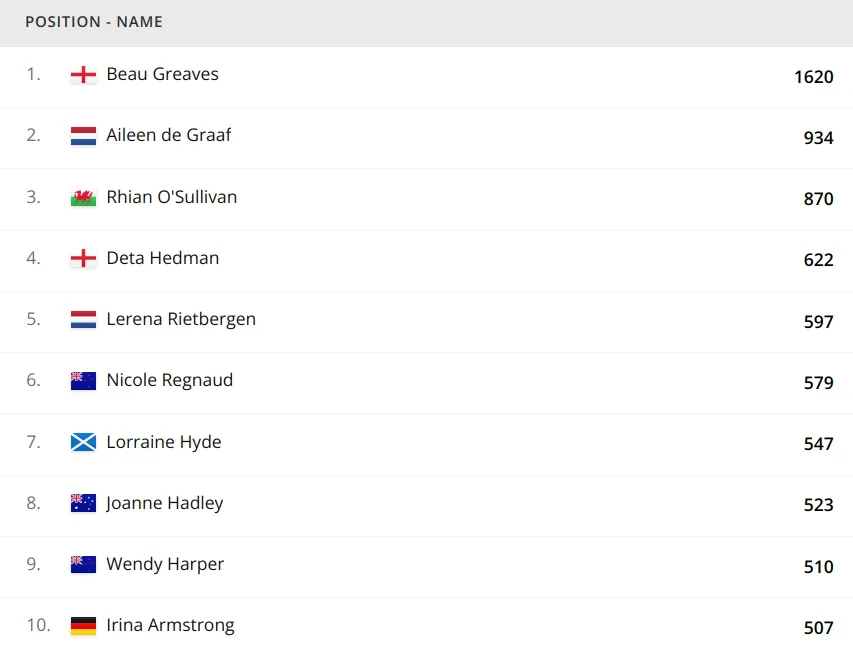Click Australia flag beside Joanne Hadley
This screenshot has width=853, height=655.
83,503
